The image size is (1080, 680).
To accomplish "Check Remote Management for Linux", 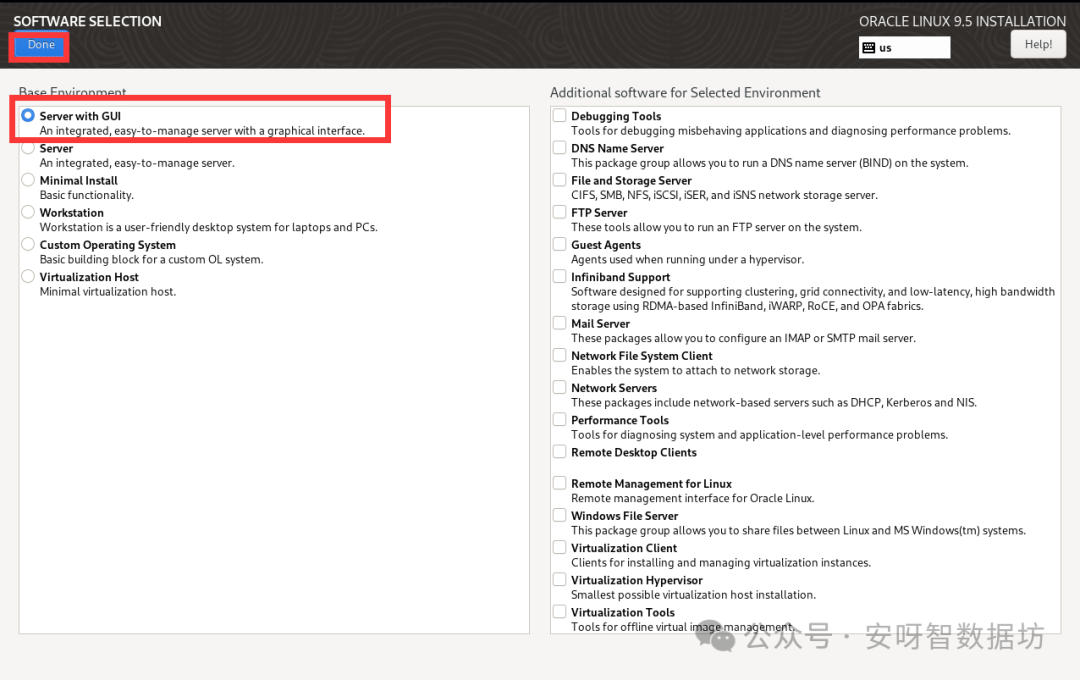I will point(559,483).
